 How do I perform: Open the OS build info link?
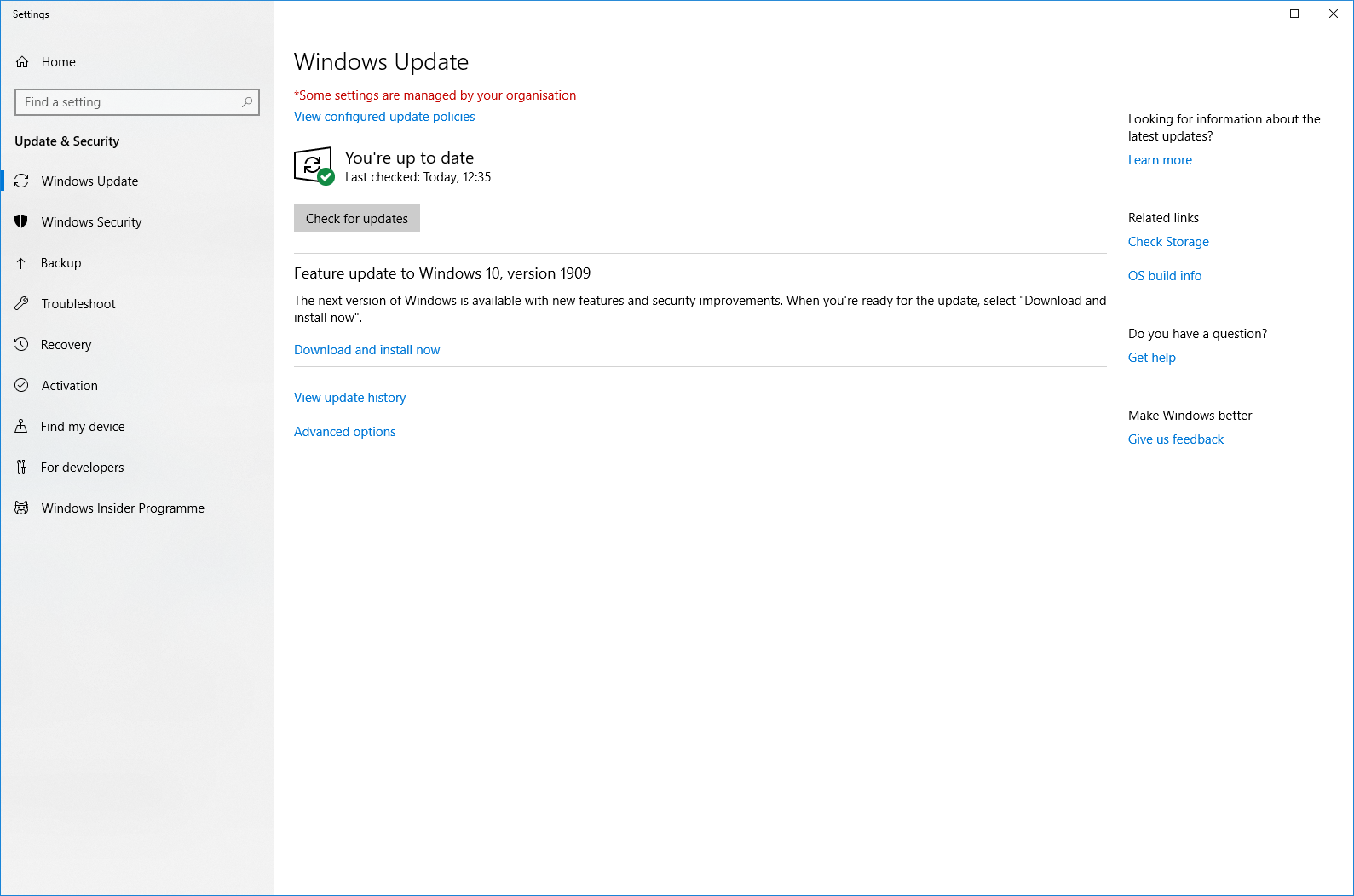(1165, 276)
